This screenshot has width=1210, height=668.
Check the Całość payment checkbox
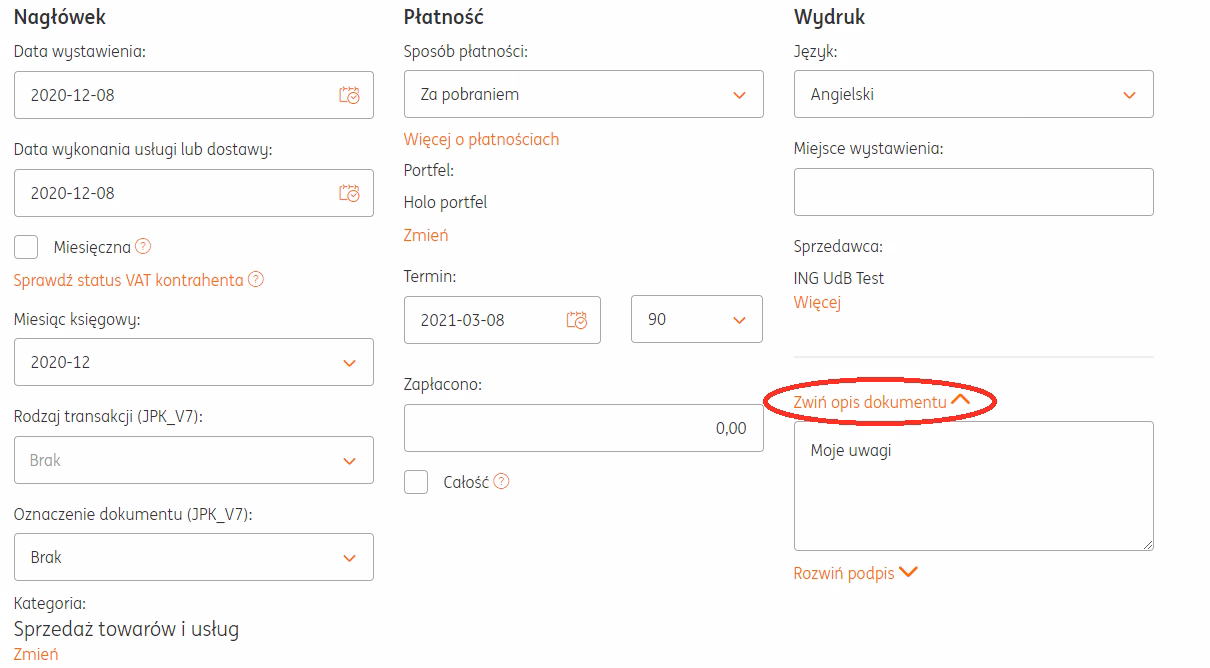[x=415, y=481]
